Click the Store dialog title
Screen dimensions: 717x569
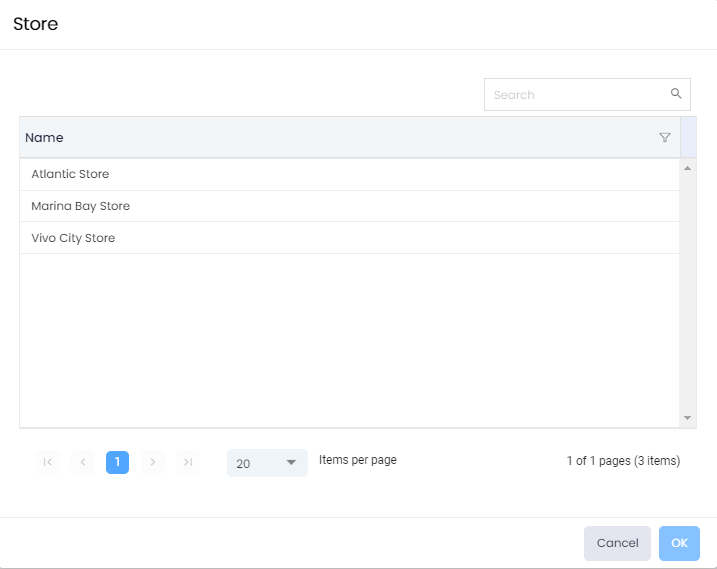click(x=36, y=24)
